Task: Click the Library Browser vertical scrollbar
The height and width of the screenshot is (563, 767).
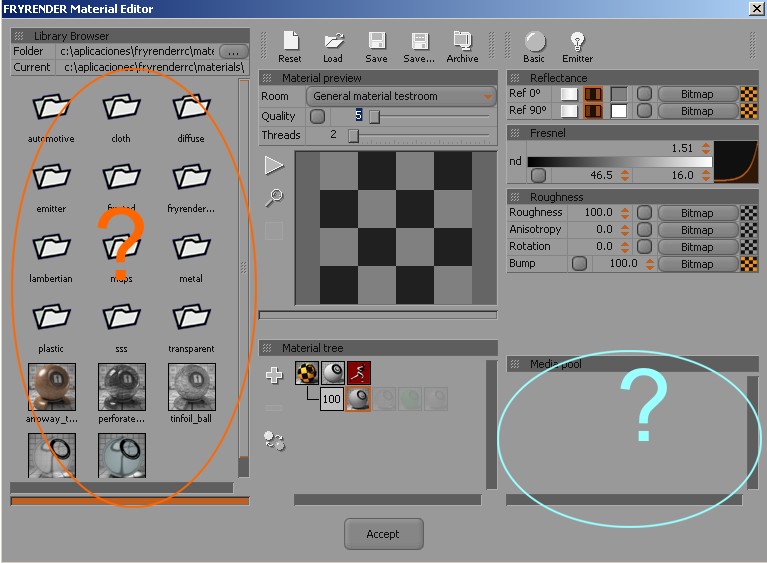Action: 243,278
